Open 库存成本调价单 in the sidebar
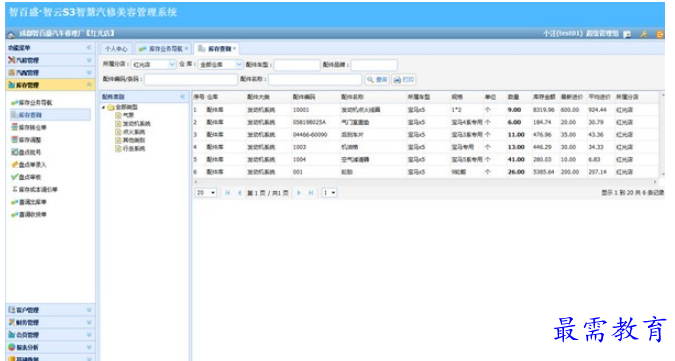The height and width of the screenshot is (361, 675). point(34,190)
